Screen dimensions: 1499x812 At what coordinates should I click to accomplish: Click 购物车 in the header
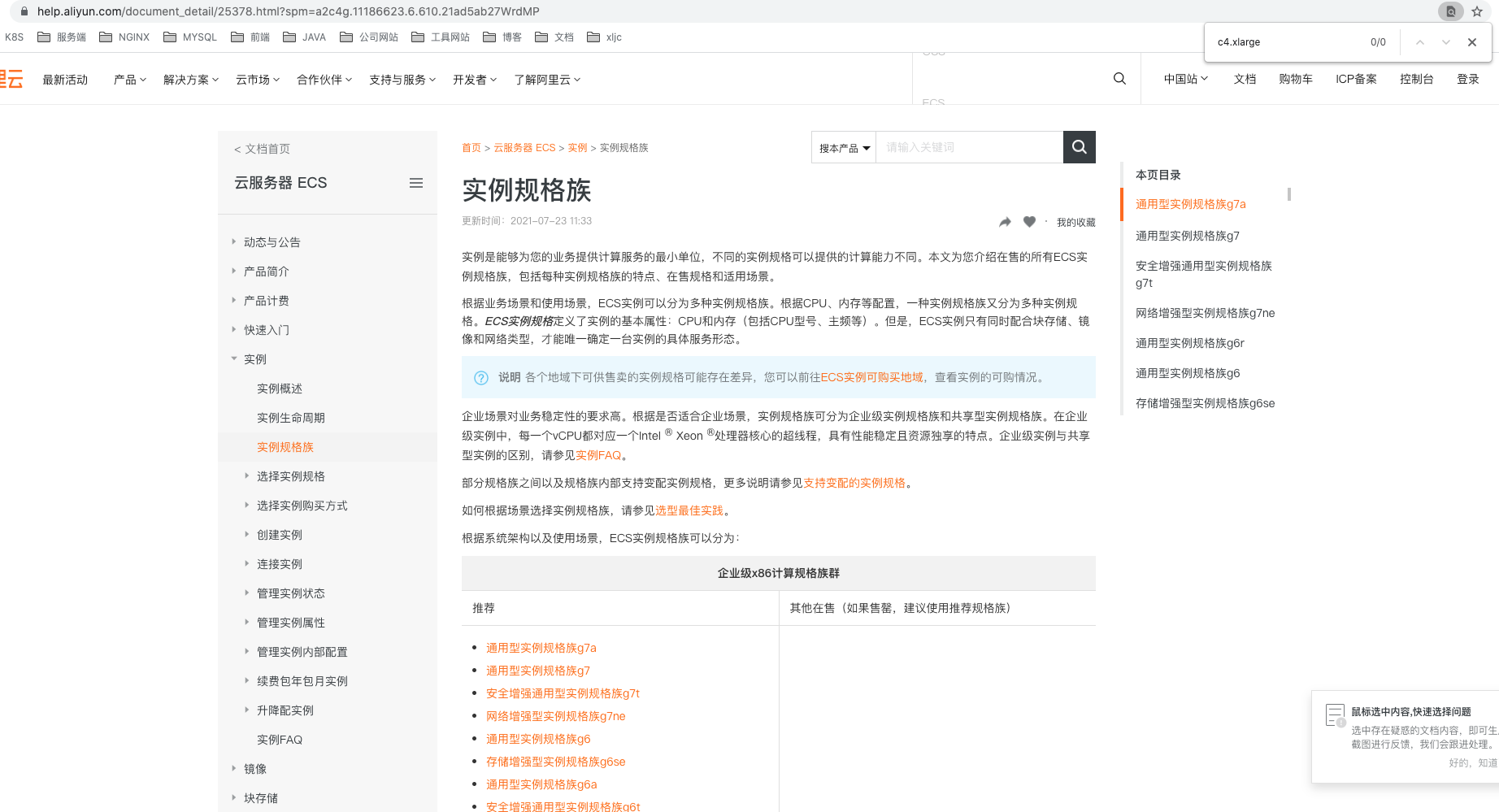click(x=1296, y=79)
